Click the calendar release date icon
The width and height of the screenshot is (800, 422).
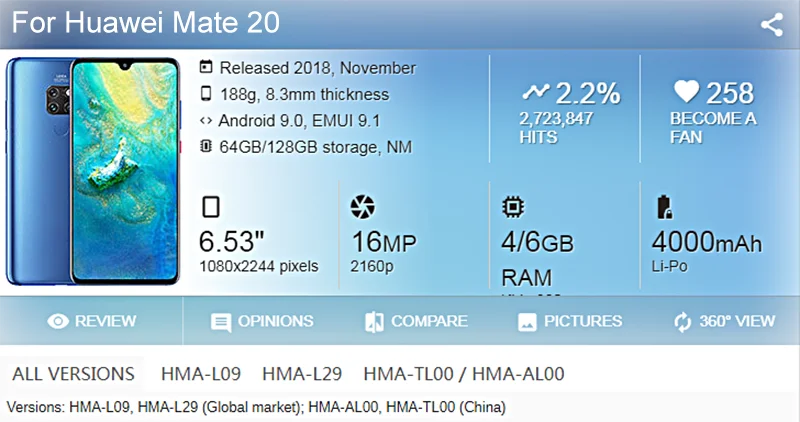coord(206,66)
